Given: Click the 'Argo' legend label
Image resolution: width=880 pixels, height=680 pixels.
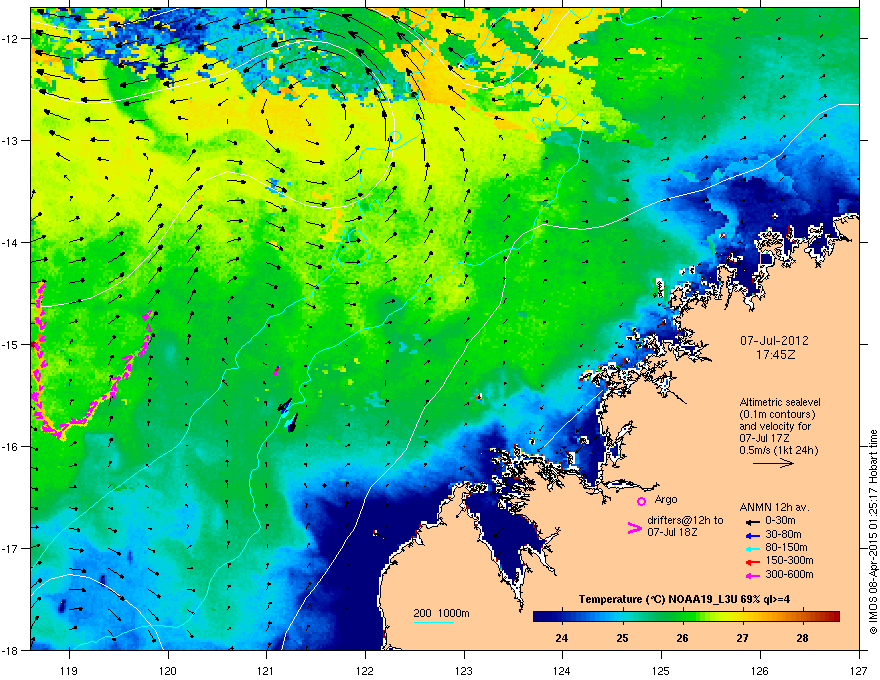Looking at the screenshot, I should click(x=666, y=499).
